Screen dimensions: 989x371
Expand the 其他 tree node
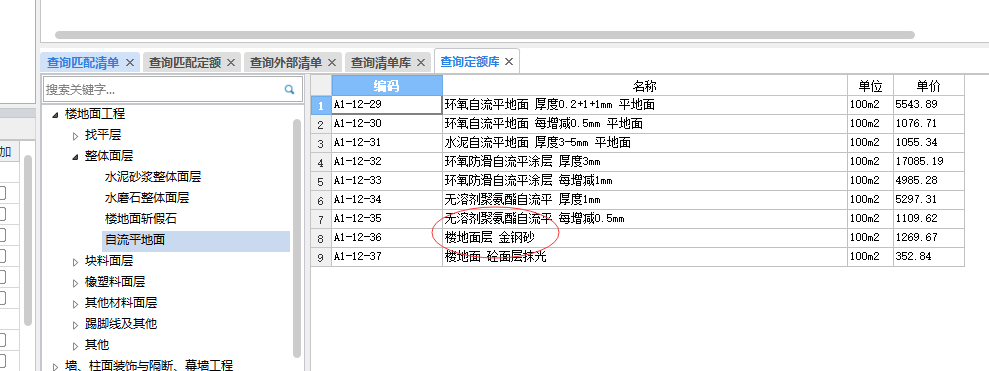(76, 345)
